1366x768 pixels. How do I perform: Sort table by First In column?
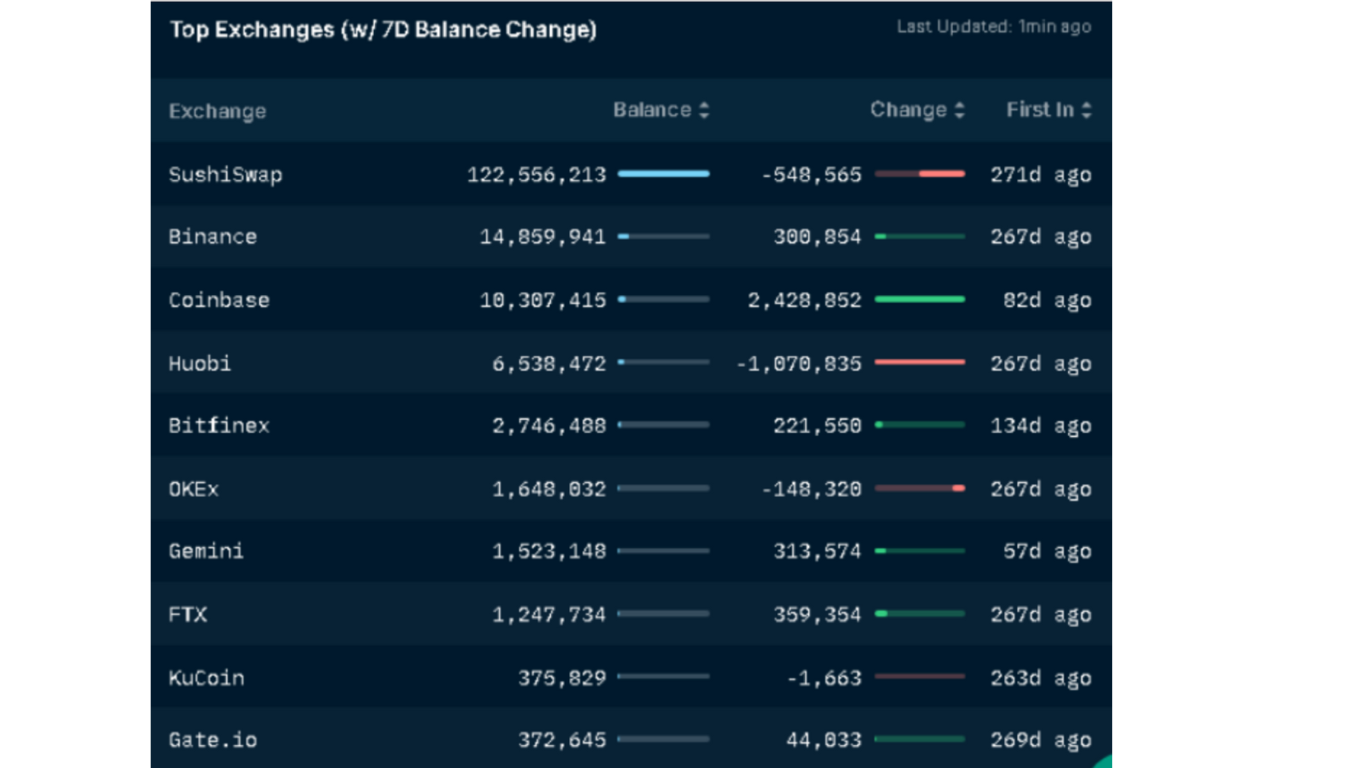point(1048,110)
